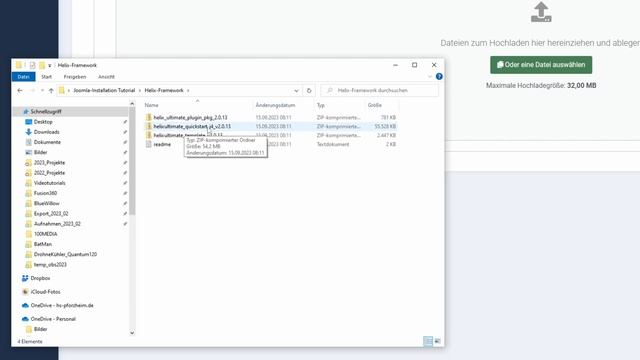Open Export_2023_02 folder in sidebar
640x360 pixels.
(51, 213)
